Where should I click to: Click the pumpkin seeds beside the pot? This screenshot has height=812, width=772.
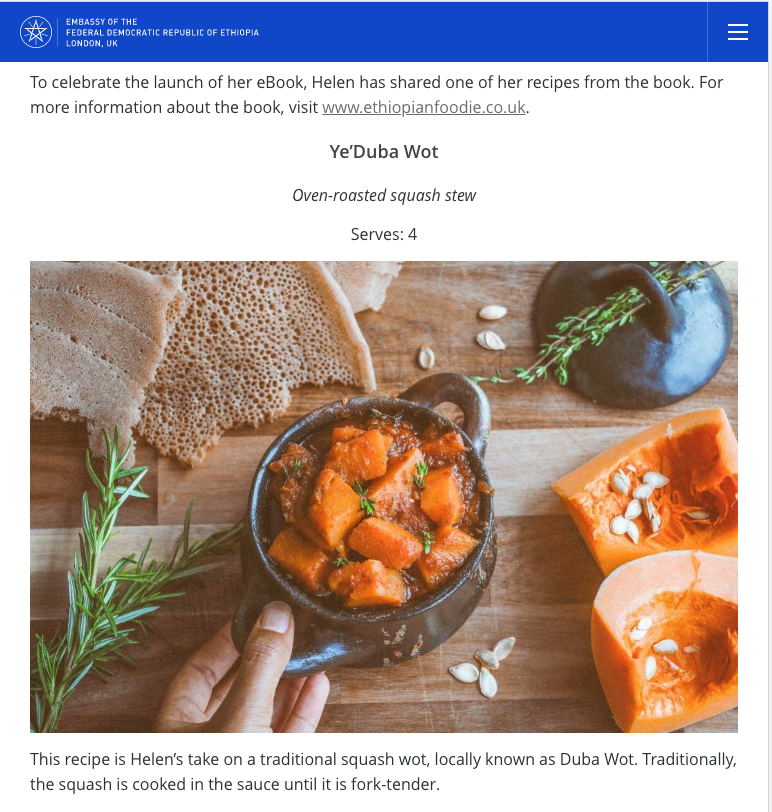[x=483, y=668]
